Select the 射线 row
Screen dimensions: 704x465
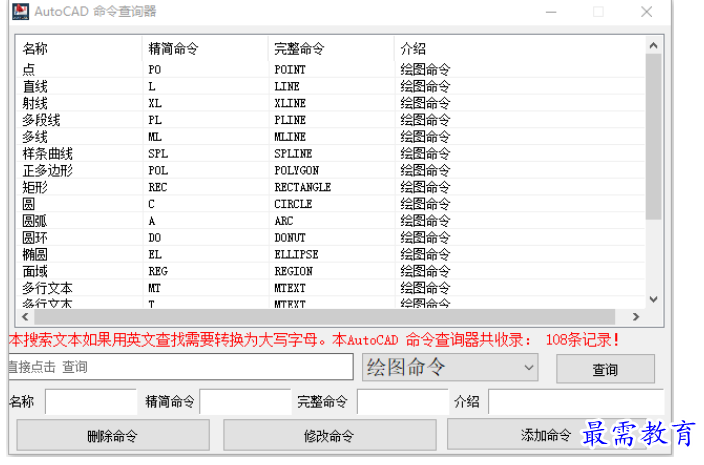tap(331, 103)
